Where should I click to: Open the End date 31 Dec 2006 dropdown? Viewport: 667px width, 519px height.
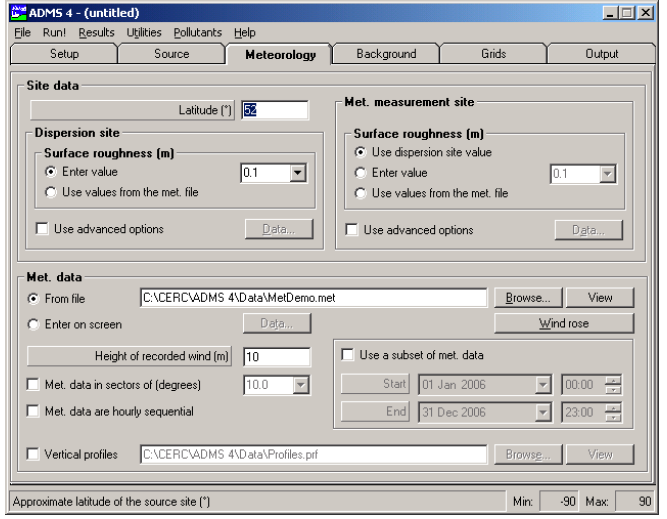[543, 413]
